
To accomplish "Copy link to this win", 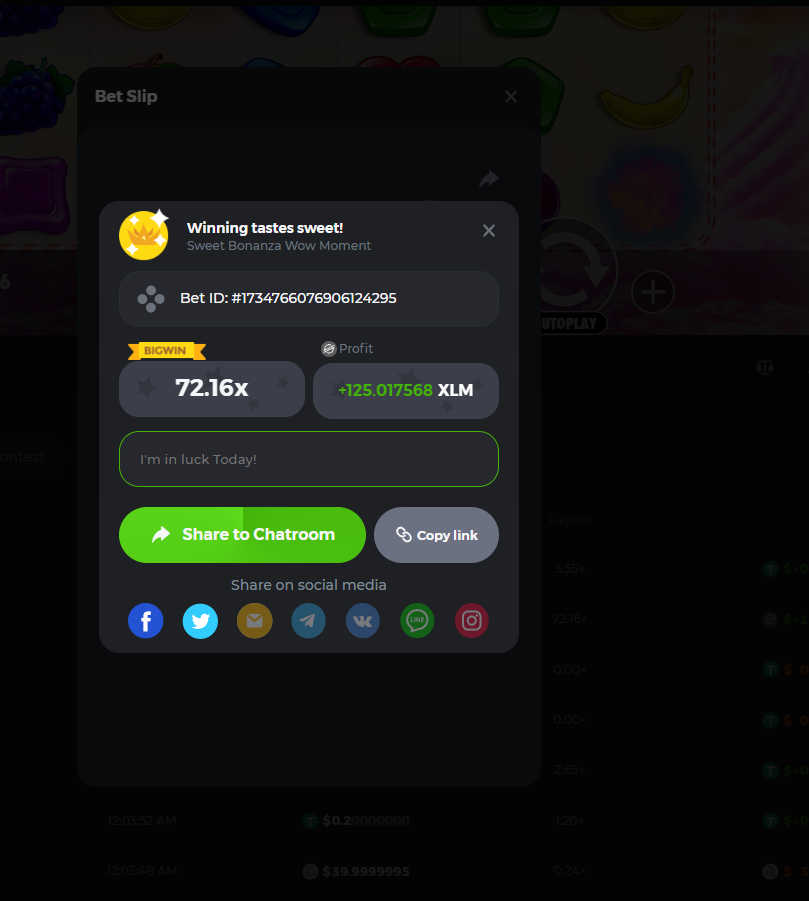I will [436, 534].
